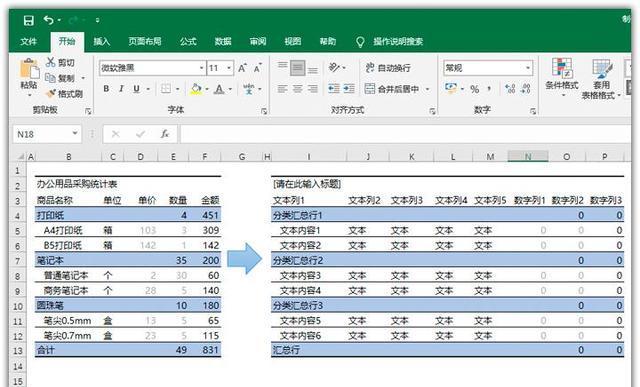
Task: Undo the last action
Action: tap(48, 20)
